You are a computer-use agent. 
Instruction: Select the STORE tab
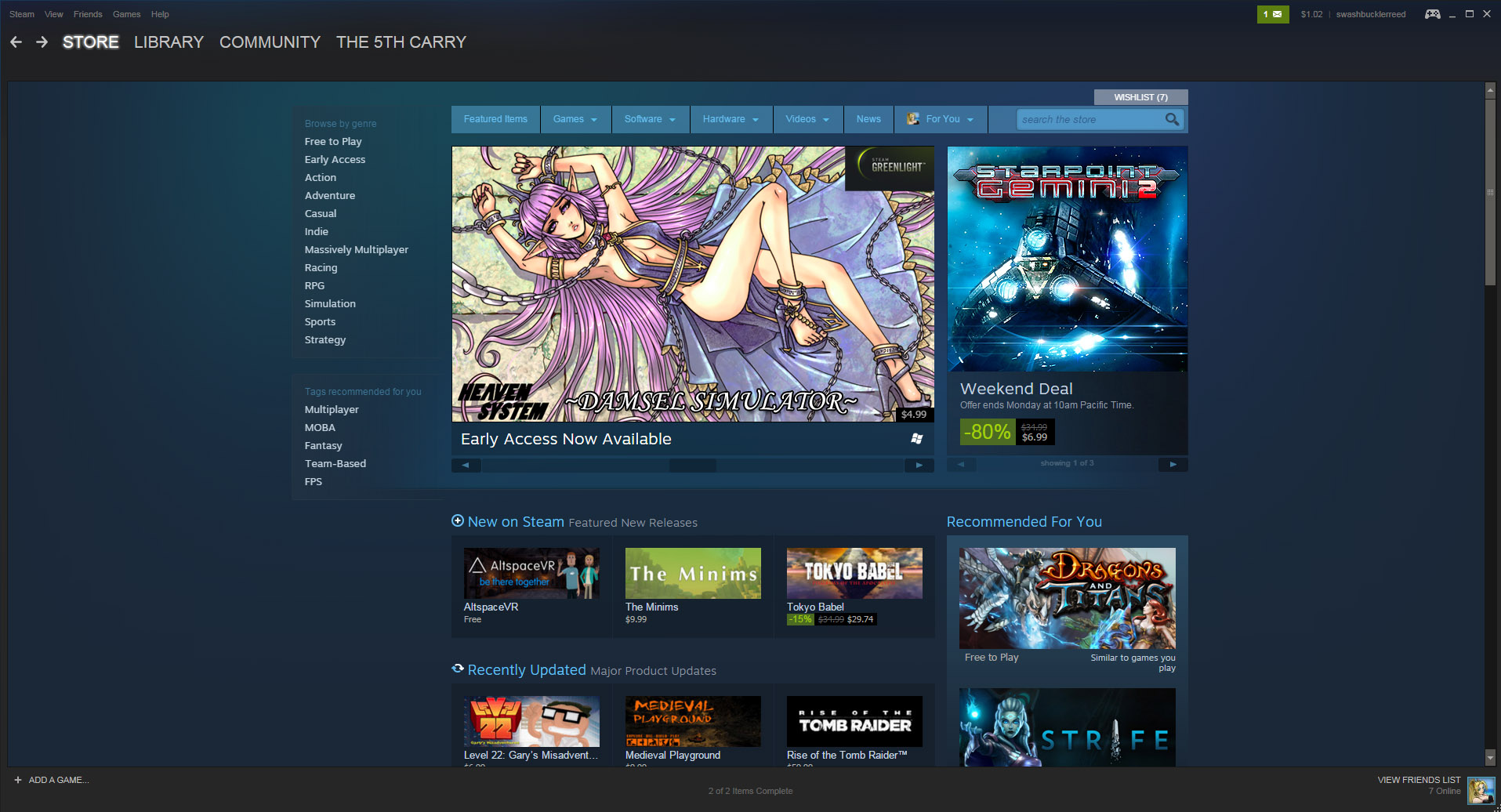91,42
